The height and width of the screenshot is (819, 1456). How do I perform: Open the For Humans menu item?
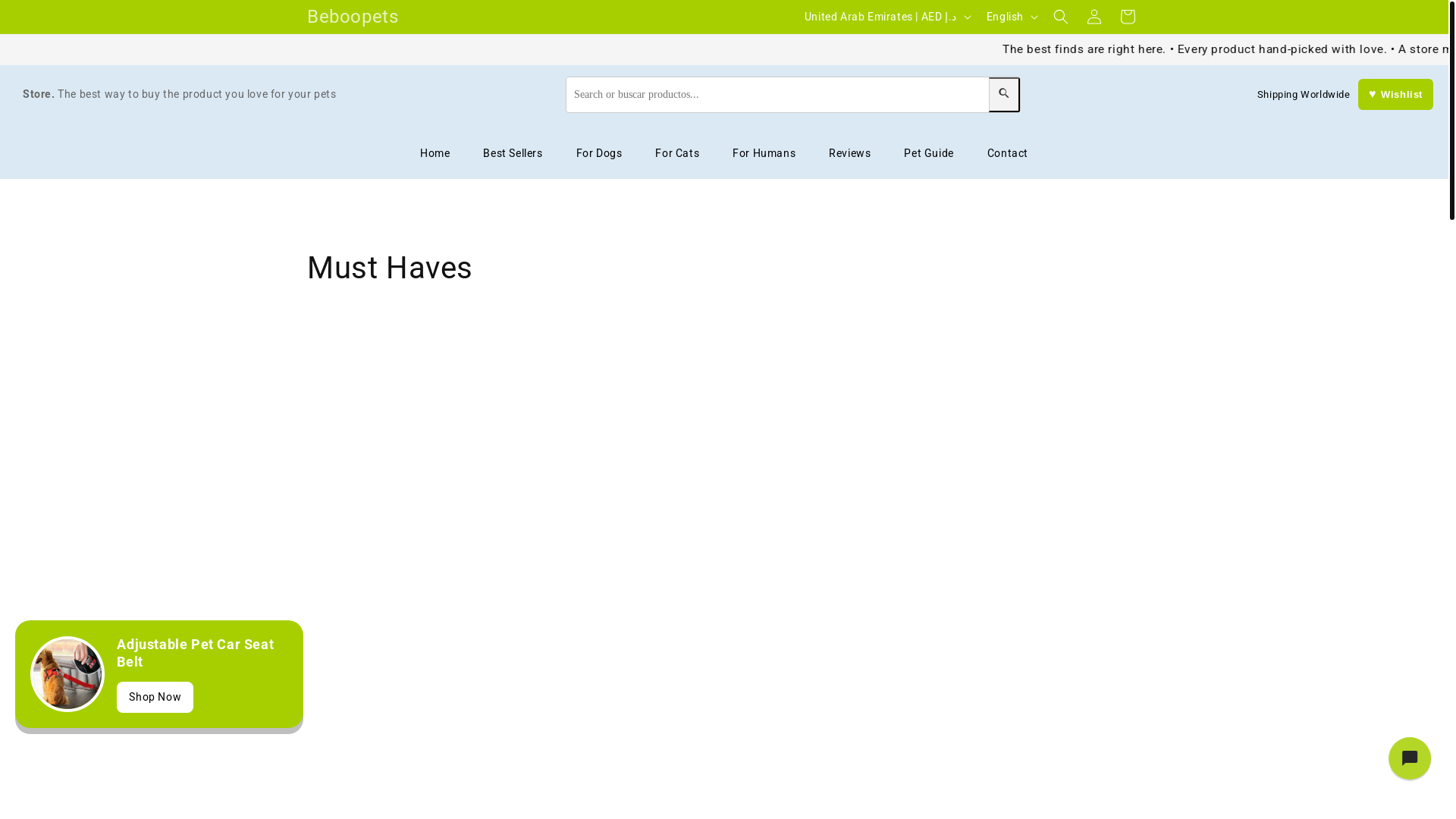pyautogui.click(x=764, y=153)
